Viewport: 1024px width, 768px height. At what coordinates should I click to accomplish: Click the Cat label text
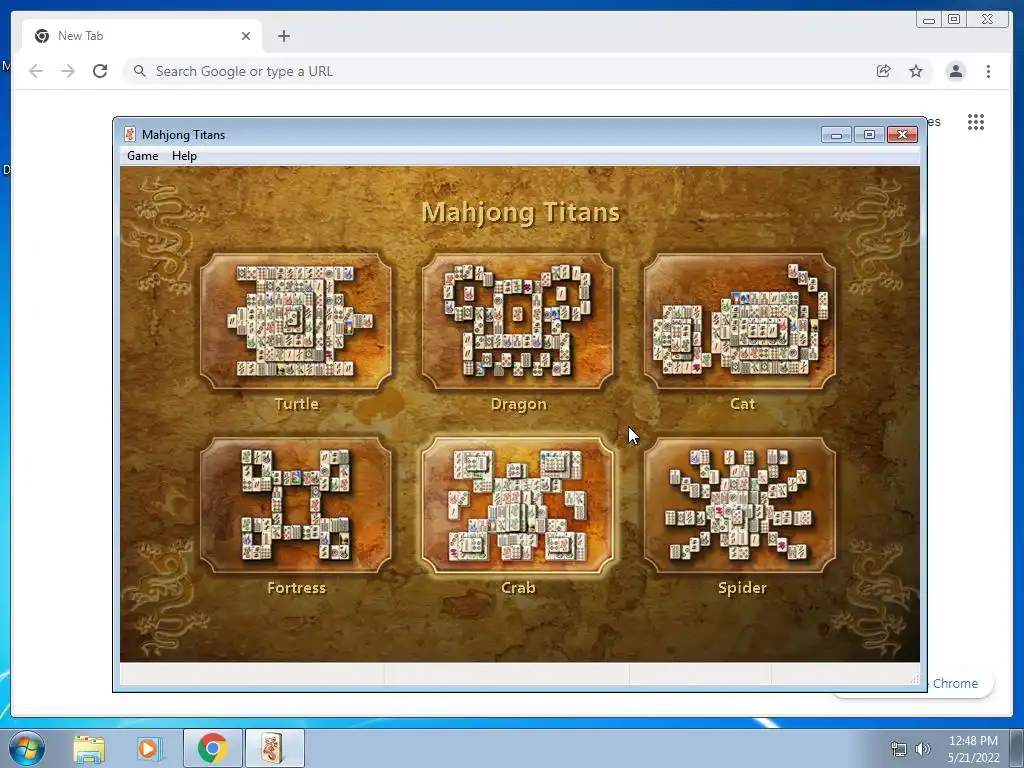pyautogui.click(x=742, y=404)
